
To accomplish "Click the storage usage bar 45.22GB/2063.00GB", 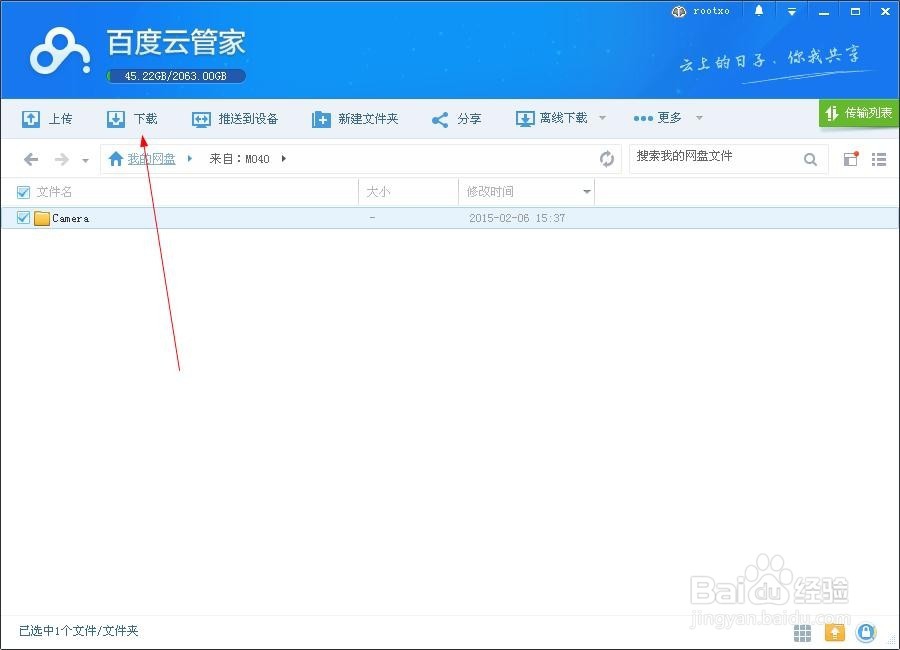I will point(176,76).
